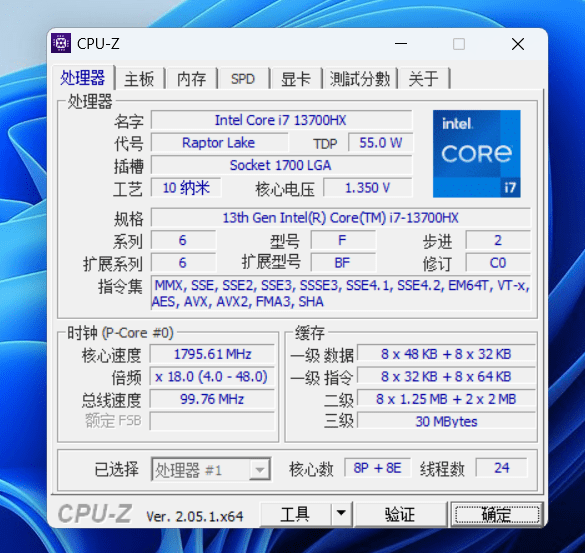Screen dimensions: 585x553
Task: Expand the 工具 dropdown arrow
Action: (x=341, y=514)
